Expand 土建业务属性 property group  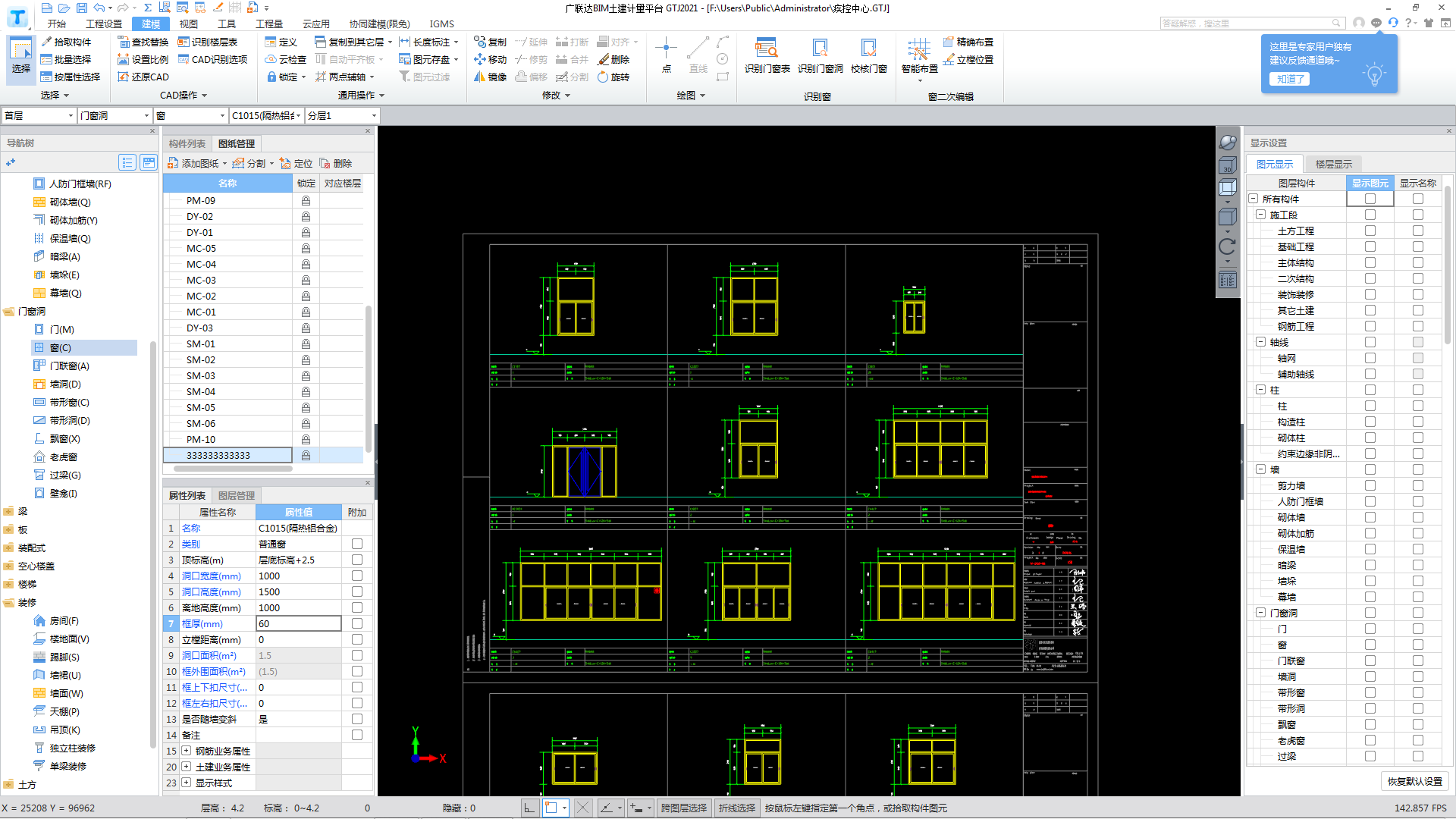(x=186, y=767)
